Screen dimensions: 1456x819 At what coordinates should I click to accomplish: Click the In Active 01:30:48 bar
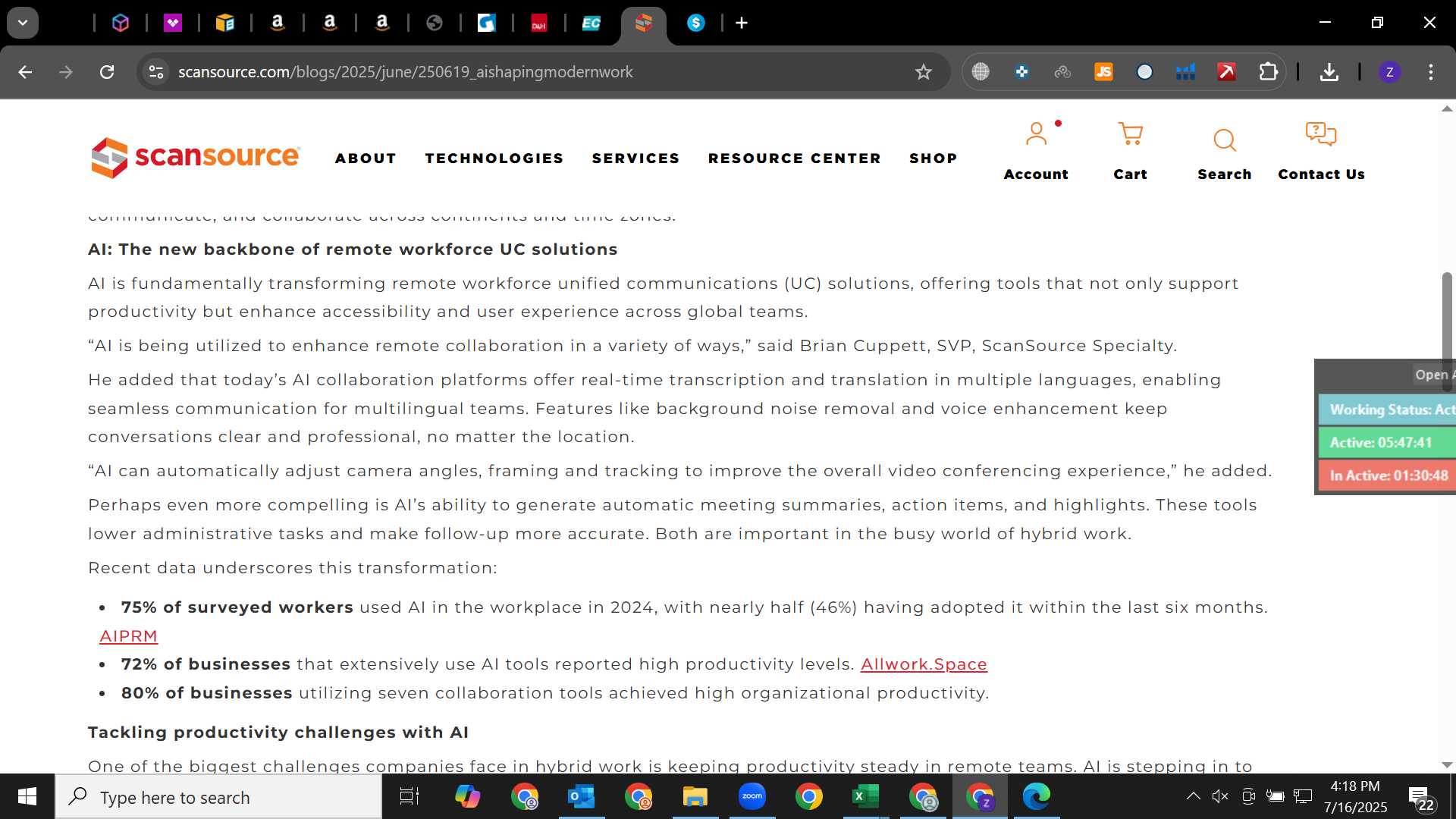pos(1387,475)
